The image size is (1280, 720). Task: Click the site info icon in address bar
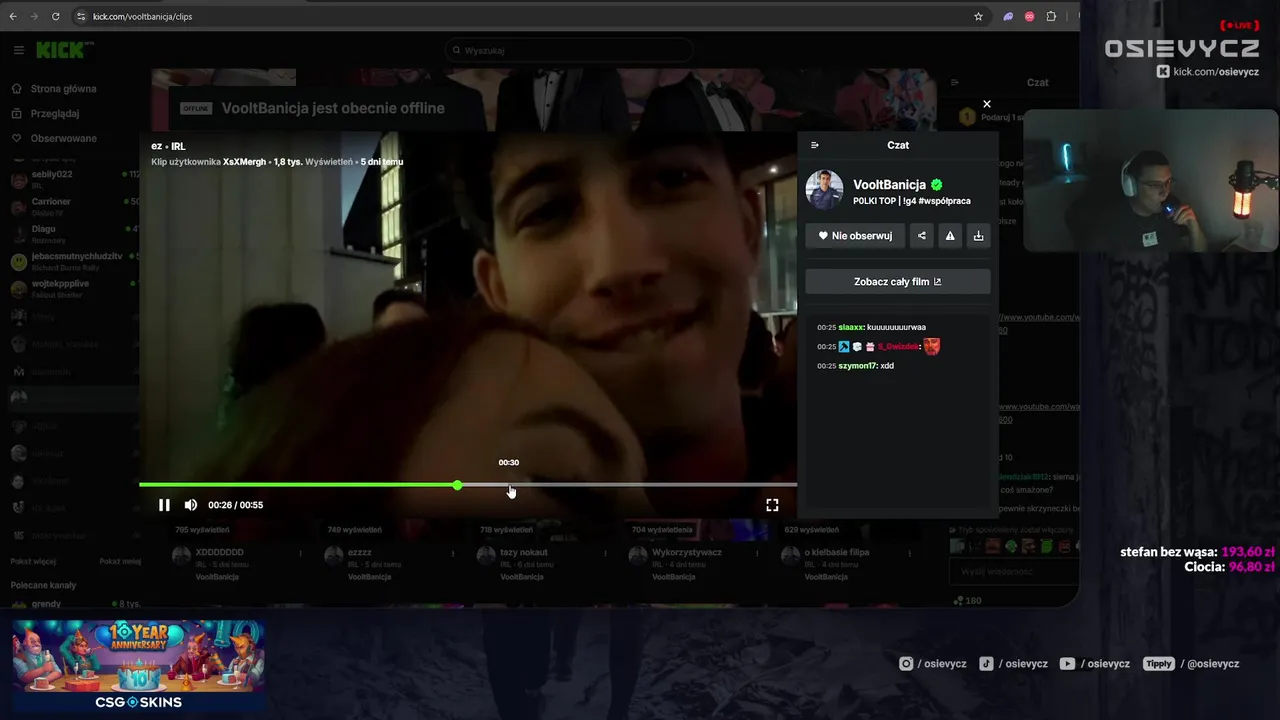point(81,16)
